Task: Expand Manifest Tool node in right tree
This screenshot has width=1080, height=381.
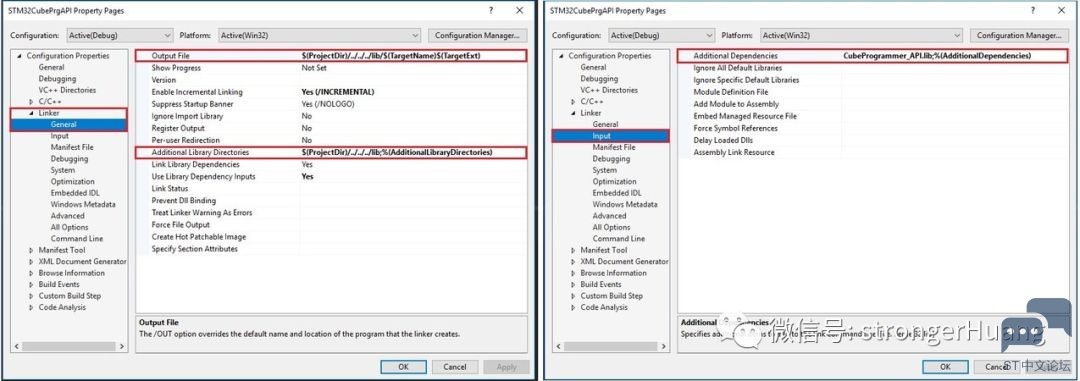Action: [x=573, y=250]
